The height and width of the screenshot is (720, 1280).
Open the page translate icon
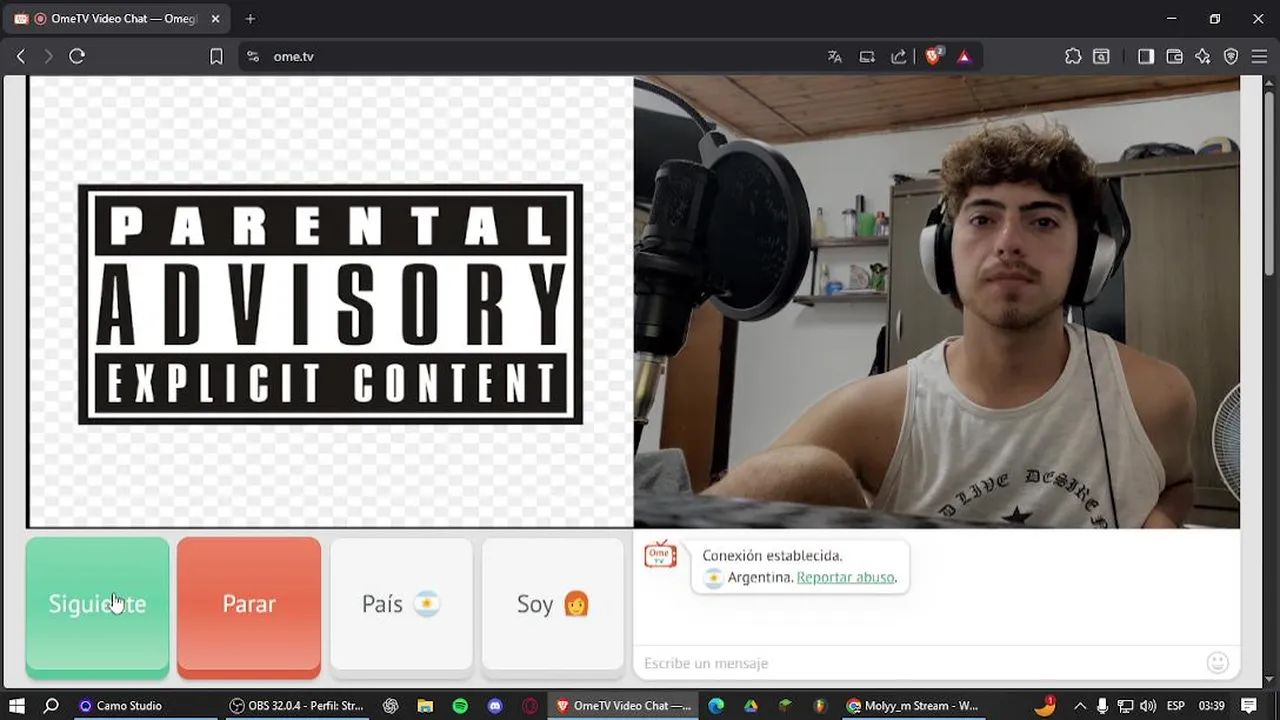(x=835, y=57)
